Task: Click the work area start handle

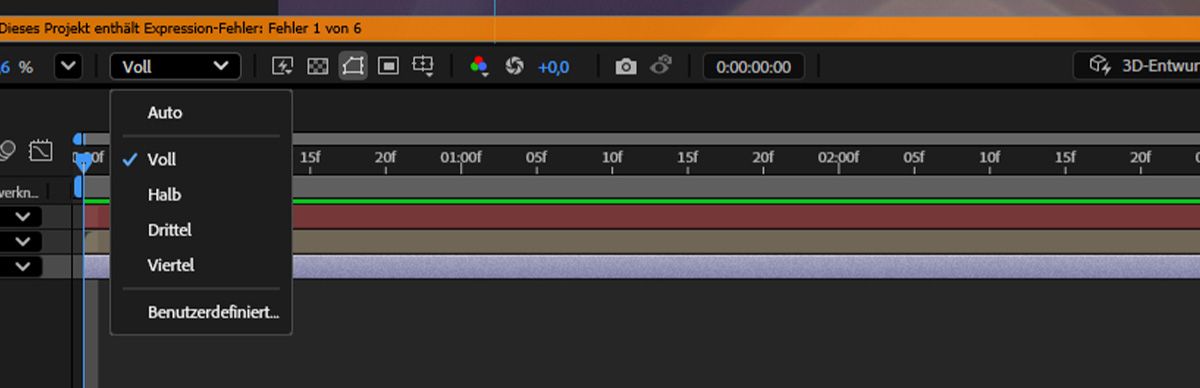Action: 79,187
